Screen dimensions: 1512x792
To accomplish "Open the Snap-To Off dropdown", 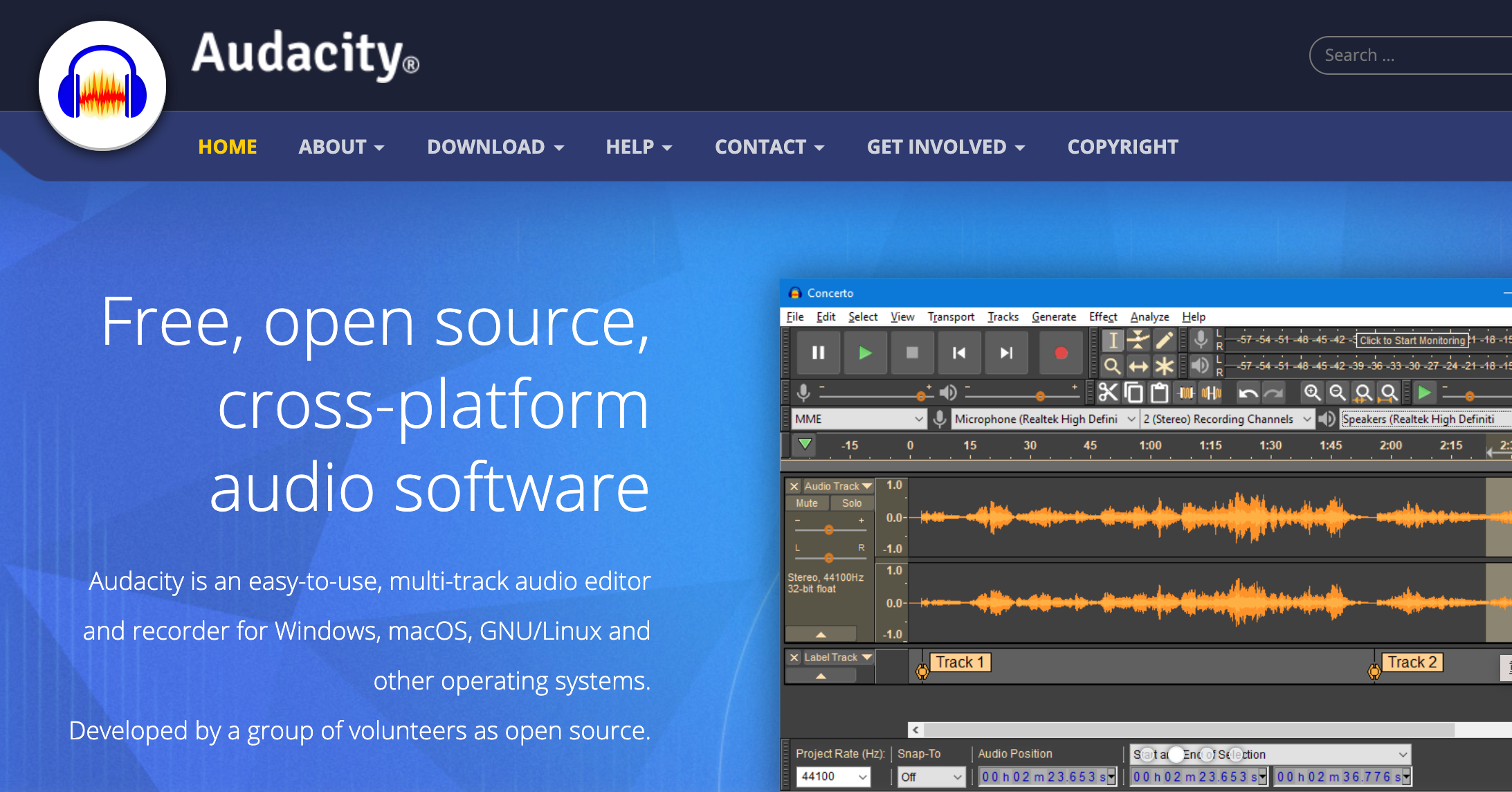I will coord(931,777).
